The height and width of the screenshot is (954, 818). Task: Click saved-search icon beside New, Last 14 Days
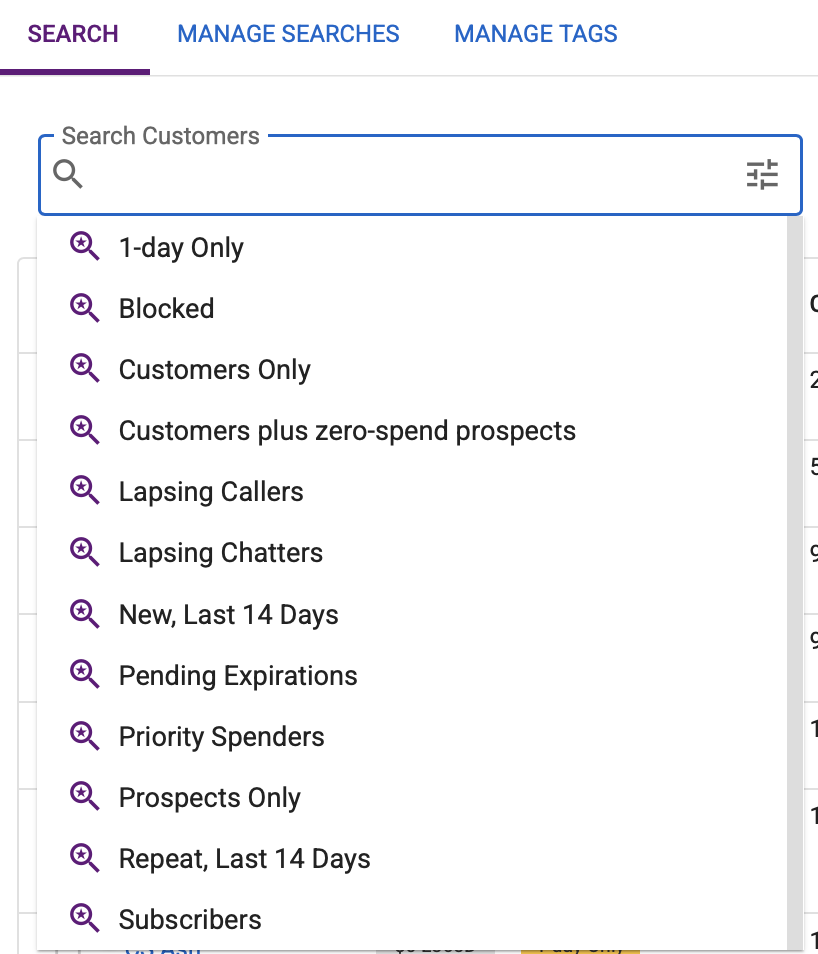pos(84,613)
